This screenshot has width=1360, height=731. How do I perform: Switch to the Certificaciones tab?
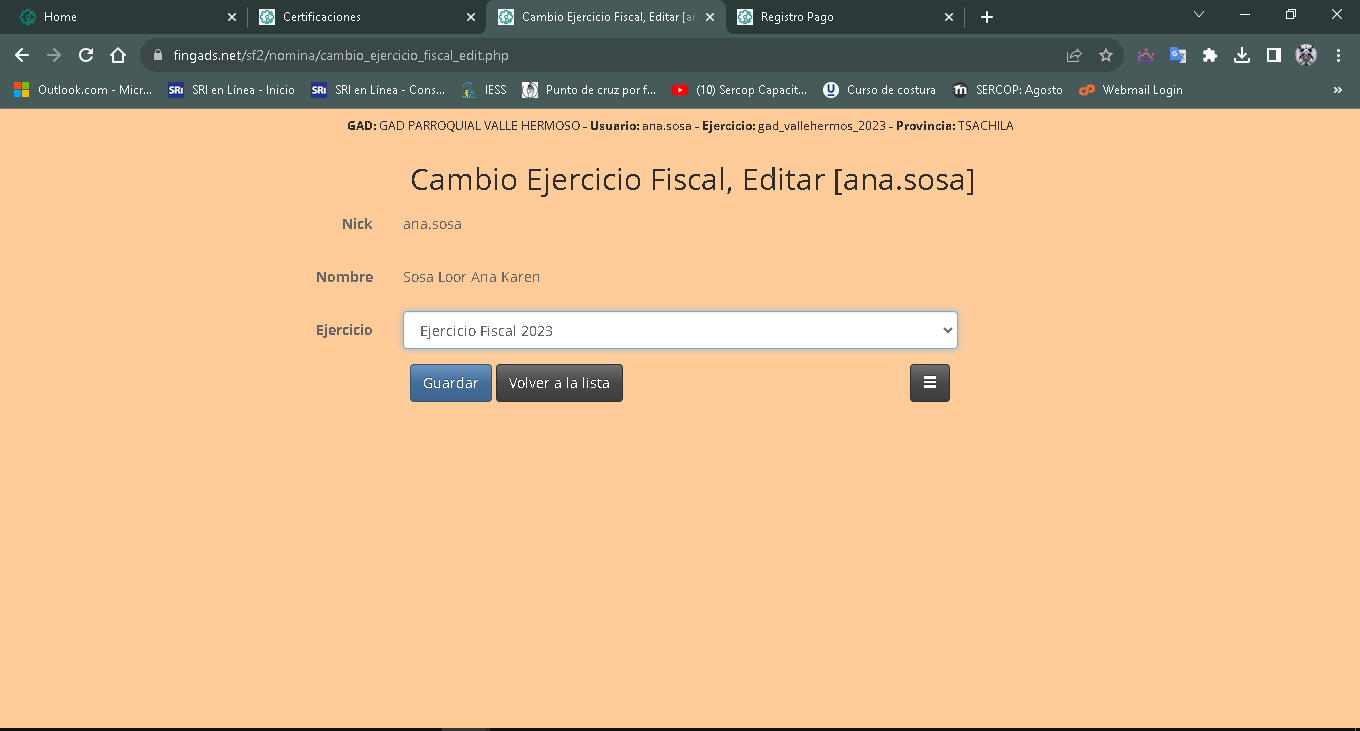coord(360,17)
